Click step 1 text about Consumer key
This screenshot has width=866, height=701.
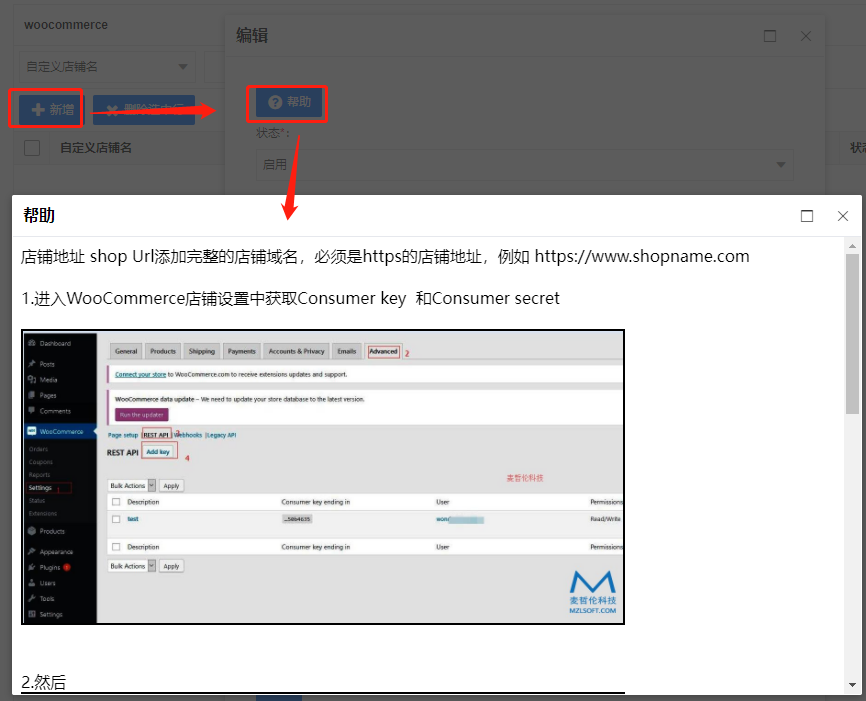[291, 298]
